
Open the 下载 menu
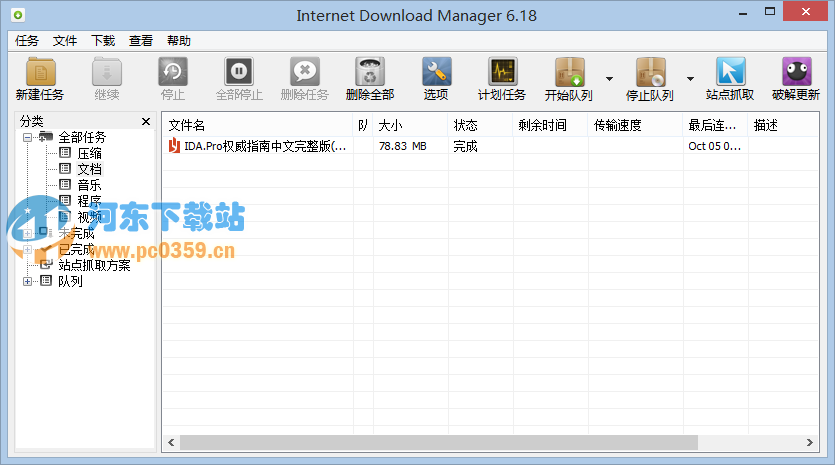click(103, 40)
